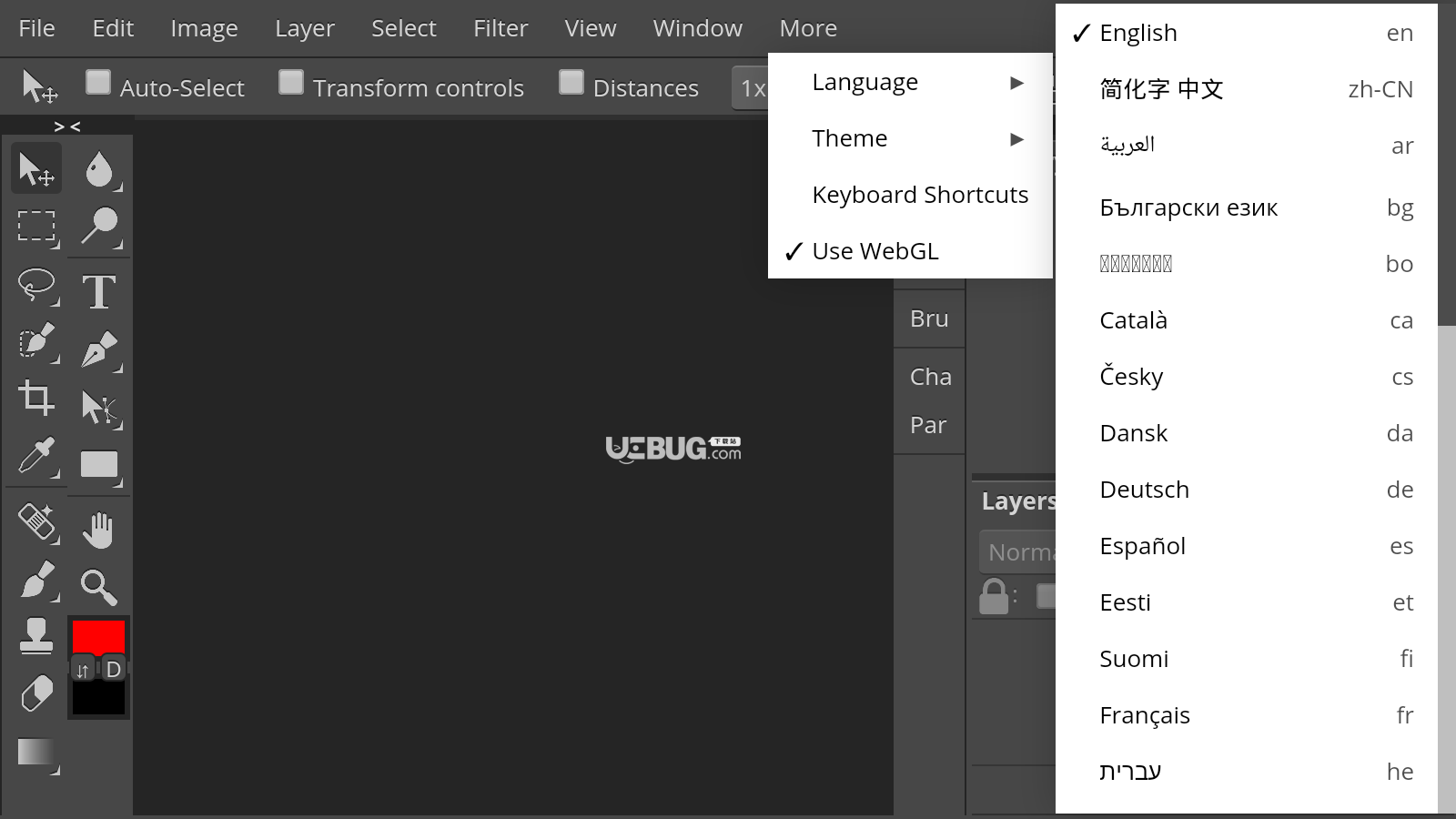Choose Español language
Image resolution: width=1456 pixels, height=819 pixels.
tap(1247, 546)
